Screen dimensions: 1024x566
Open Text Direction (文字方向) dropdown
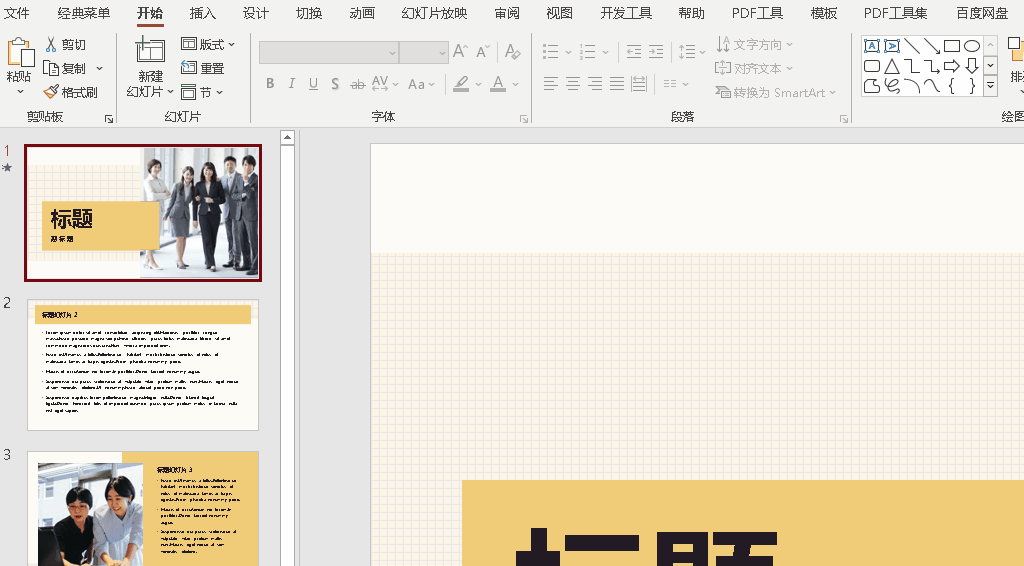pos(754,44)
